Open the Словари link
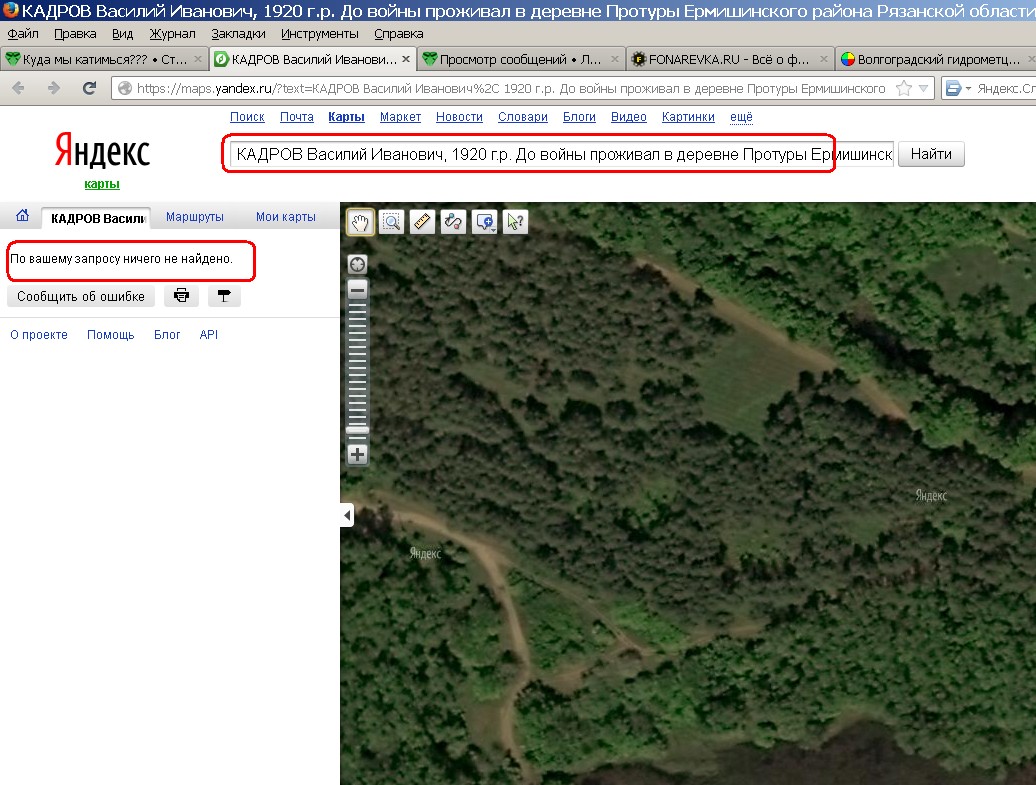The height and width of the screenshot is (785, 1036). [523, 117]
